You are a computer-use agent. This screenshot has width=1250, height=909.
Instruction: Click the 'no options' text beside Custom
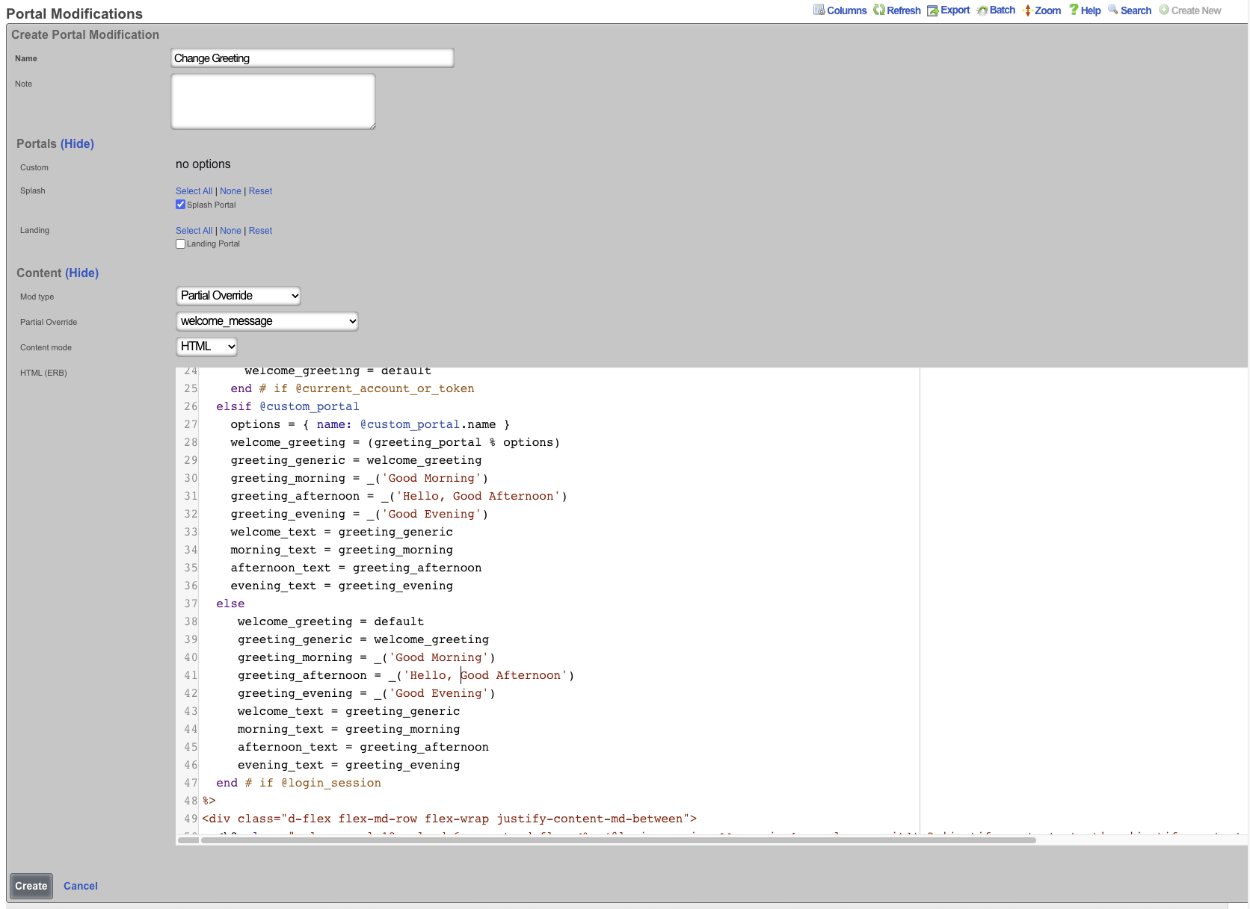[203, 164]
